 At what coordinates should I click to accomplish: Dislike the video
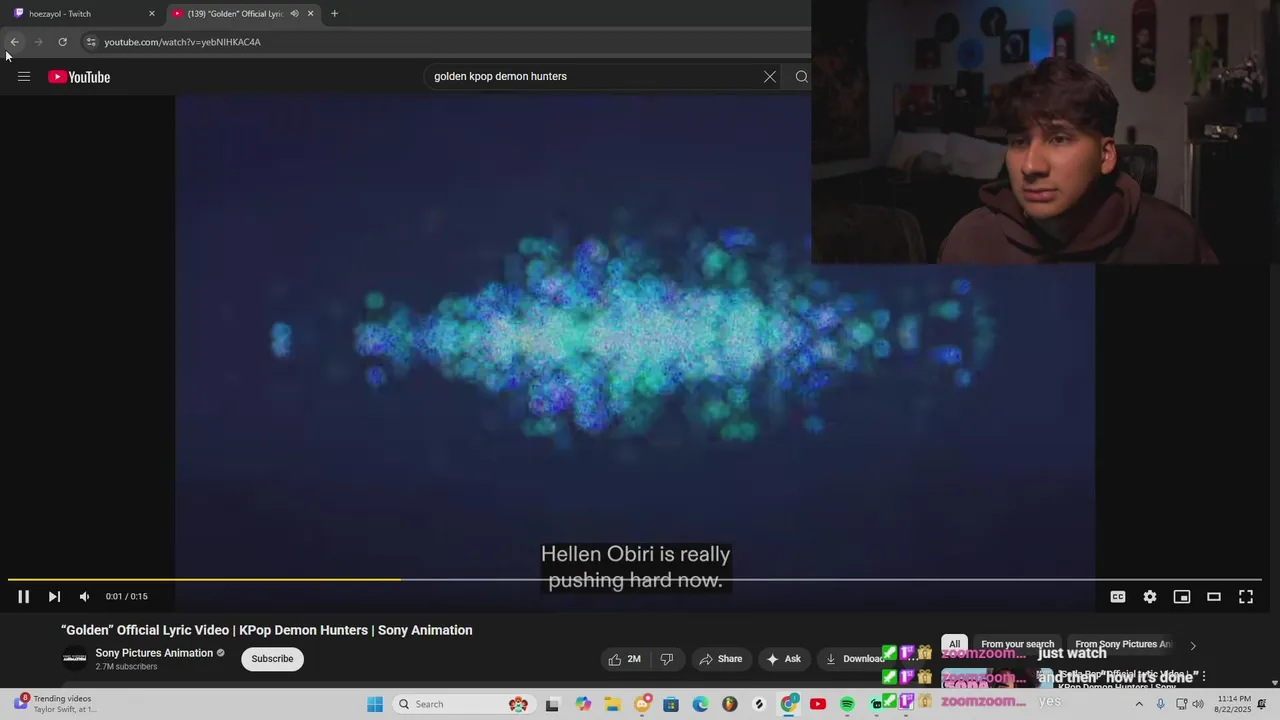[667, 659]
